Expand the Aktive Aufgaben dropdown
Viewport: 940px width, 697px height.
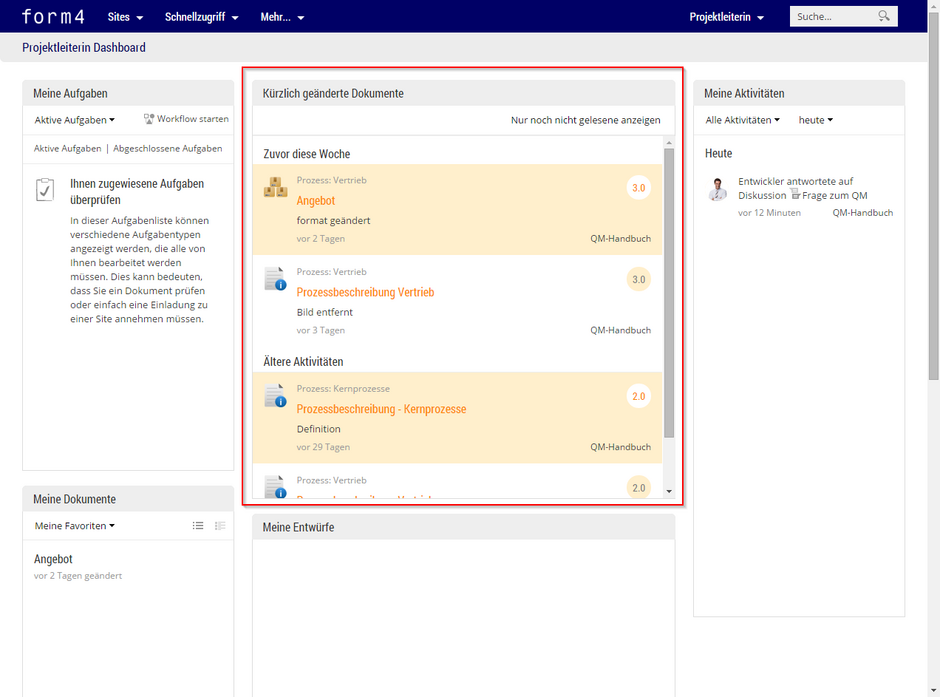point(75,120)
